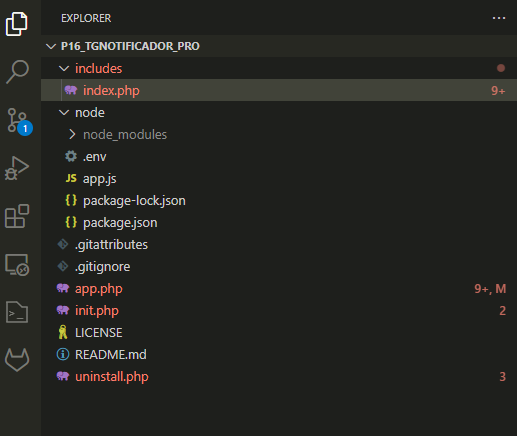Collapse the P16_TGNOTIFICADOR_PRO root folder

pos(279,46)
